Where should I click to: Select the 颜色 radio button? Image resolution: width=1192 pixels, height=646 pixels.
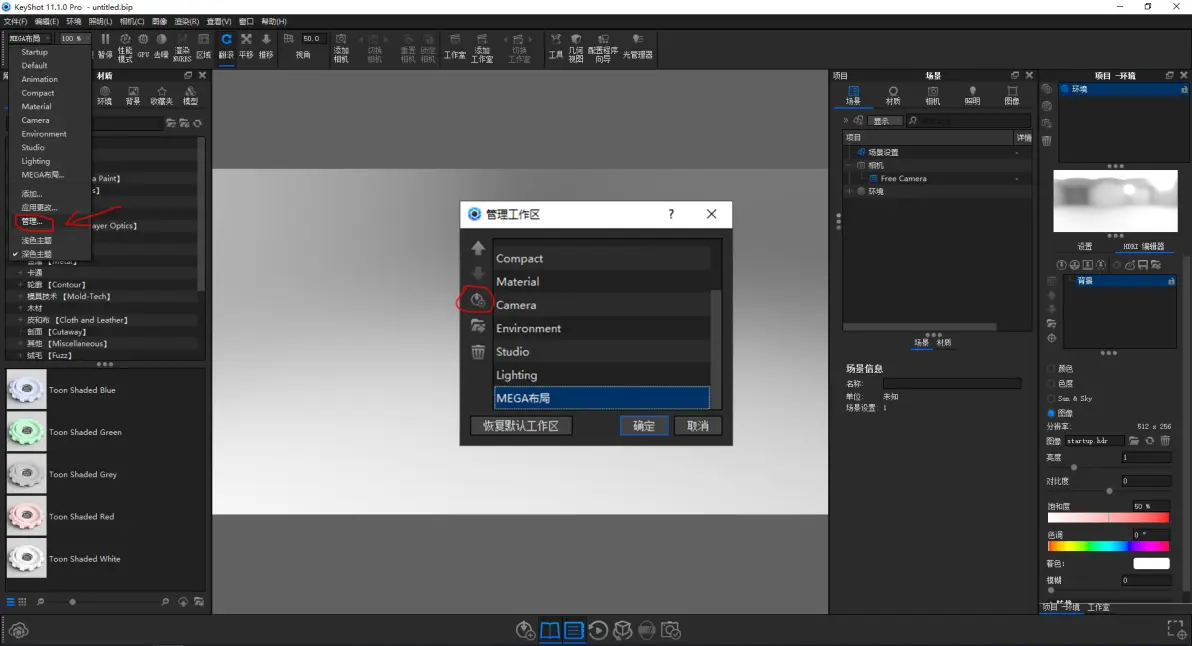[x=1051, y=369]
